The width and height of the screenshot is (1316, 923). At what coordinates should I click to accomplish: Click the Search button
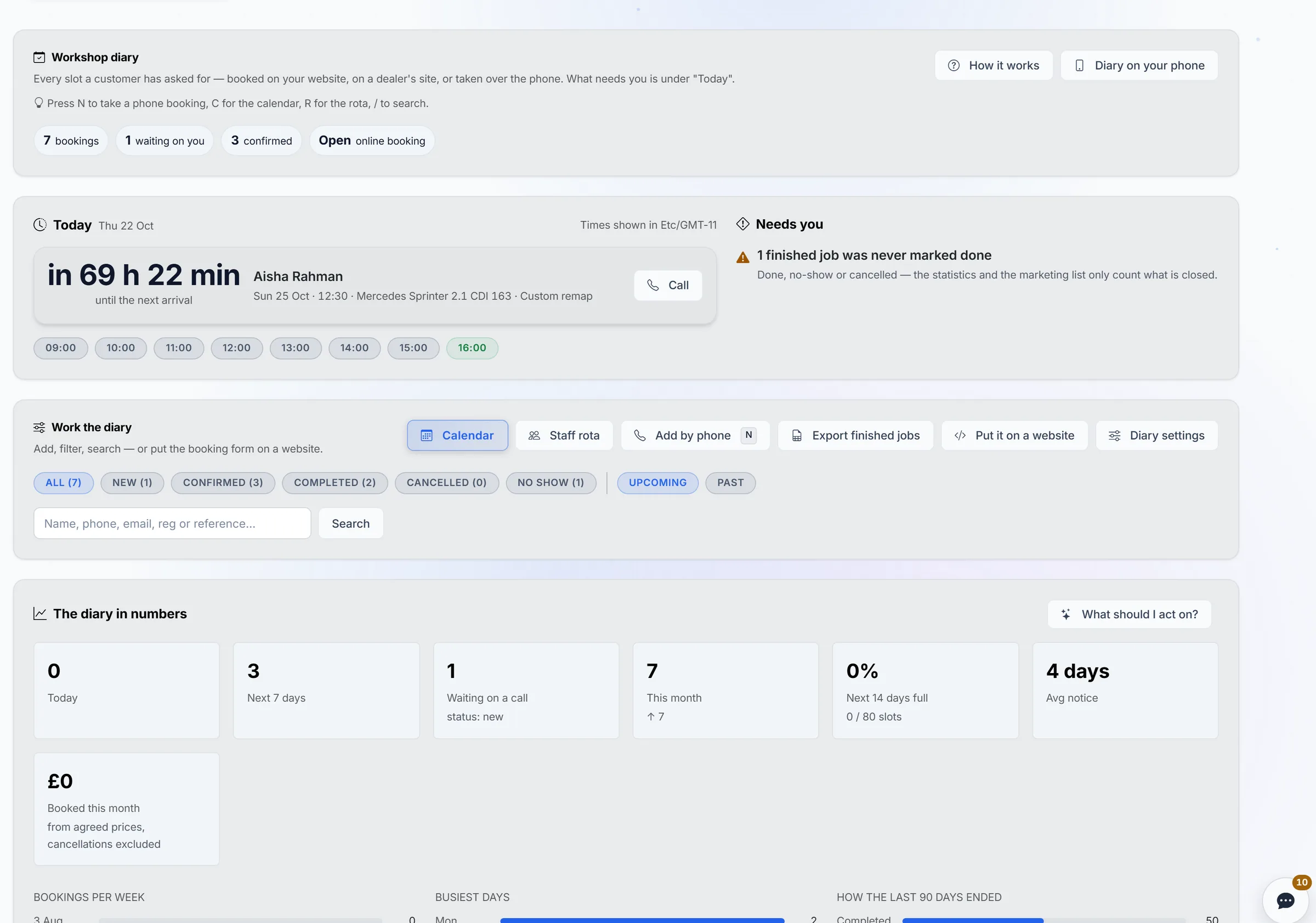coord(351,523)
